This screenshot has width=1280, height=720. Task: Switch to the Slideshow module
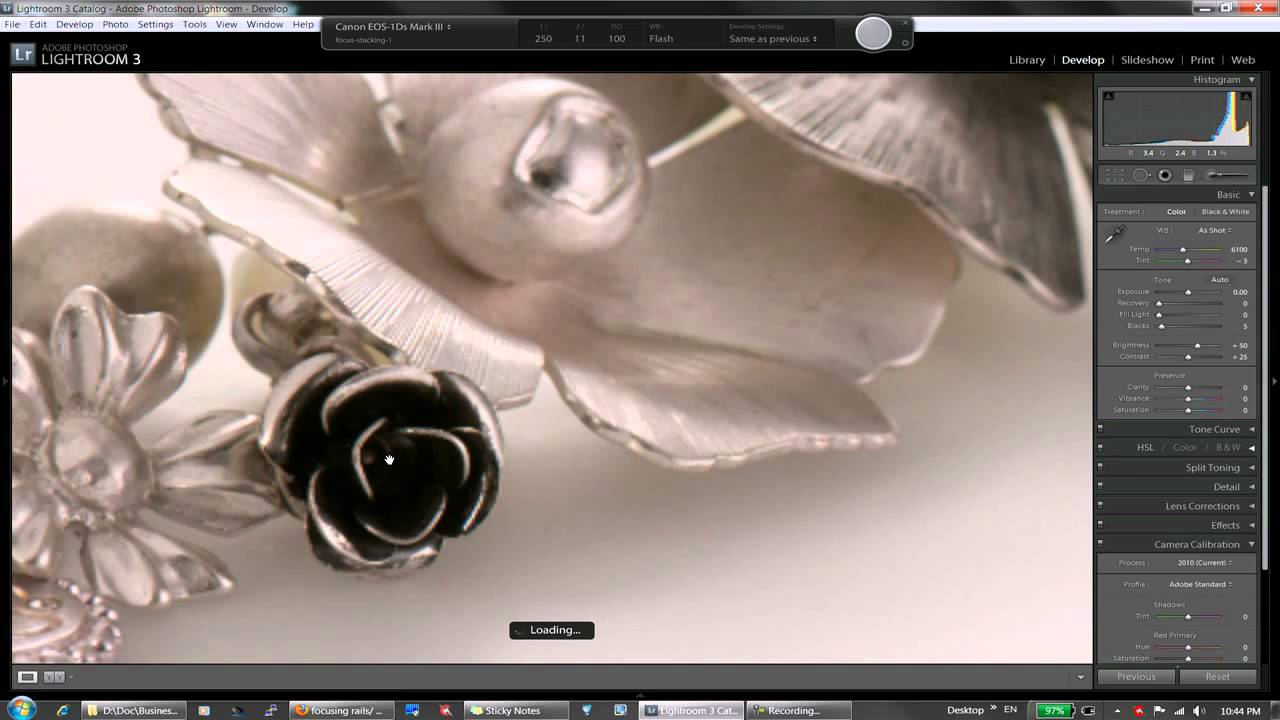pyautogui.click(x=1147, y=60)
